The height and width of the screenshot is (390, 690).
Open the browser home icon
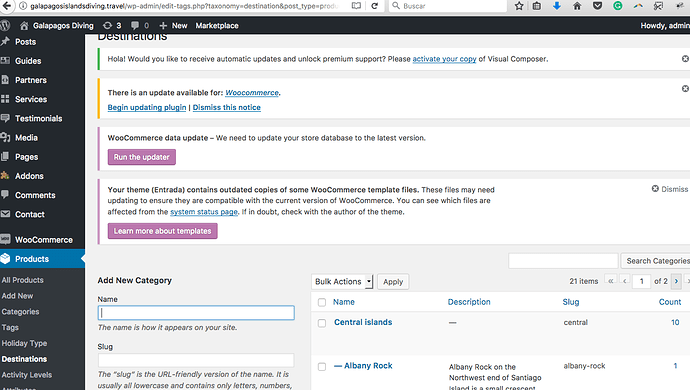click(577, 6)
